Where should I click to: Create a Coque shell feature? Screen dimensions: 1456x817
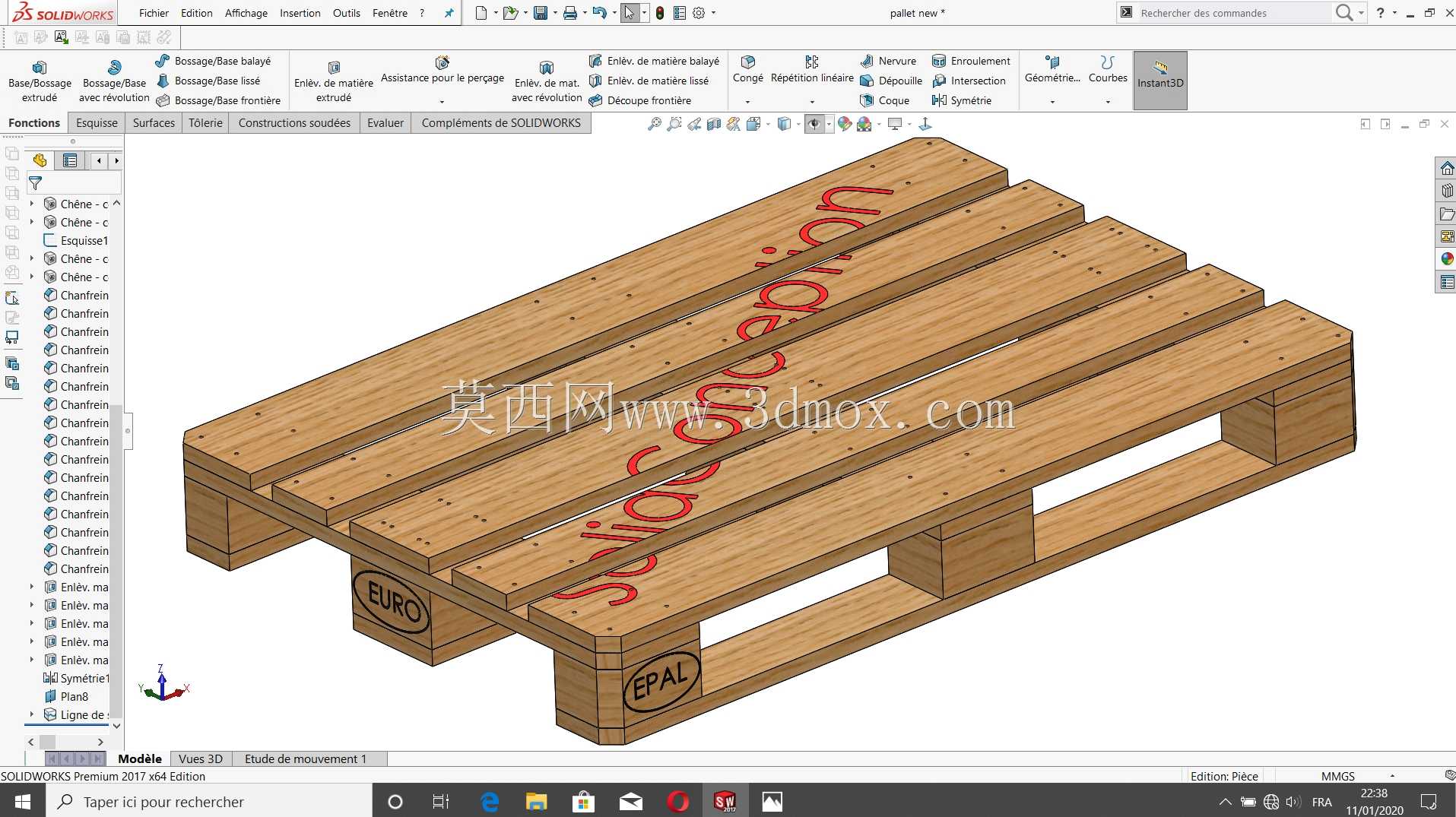point(885,100)
